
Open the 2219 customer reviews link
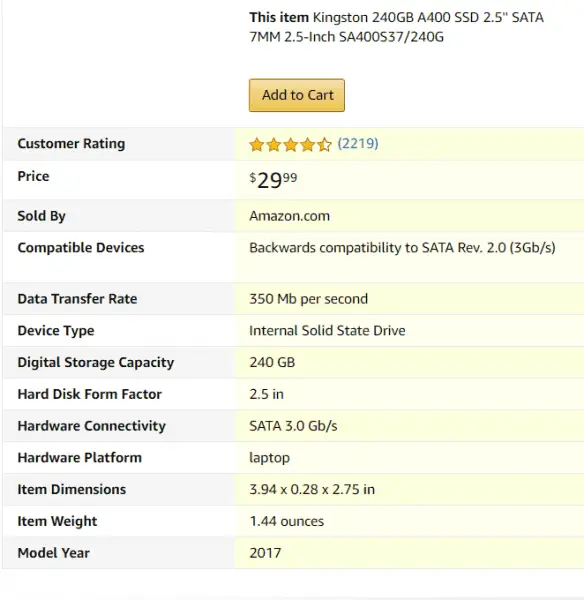358,144
